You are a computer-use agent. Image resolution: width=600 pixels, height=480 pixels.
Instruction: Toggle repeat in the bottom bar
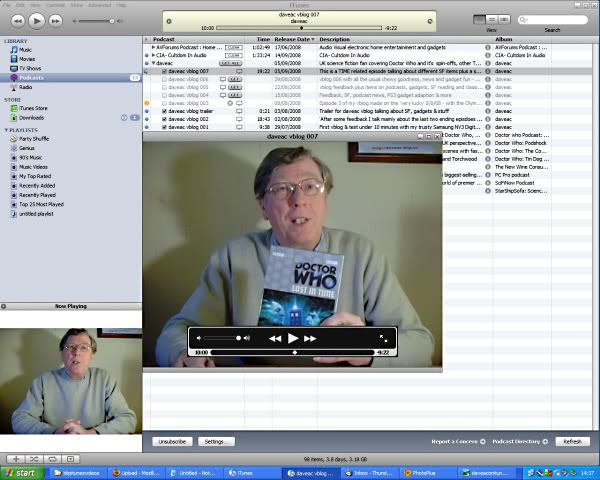(52, 459)
